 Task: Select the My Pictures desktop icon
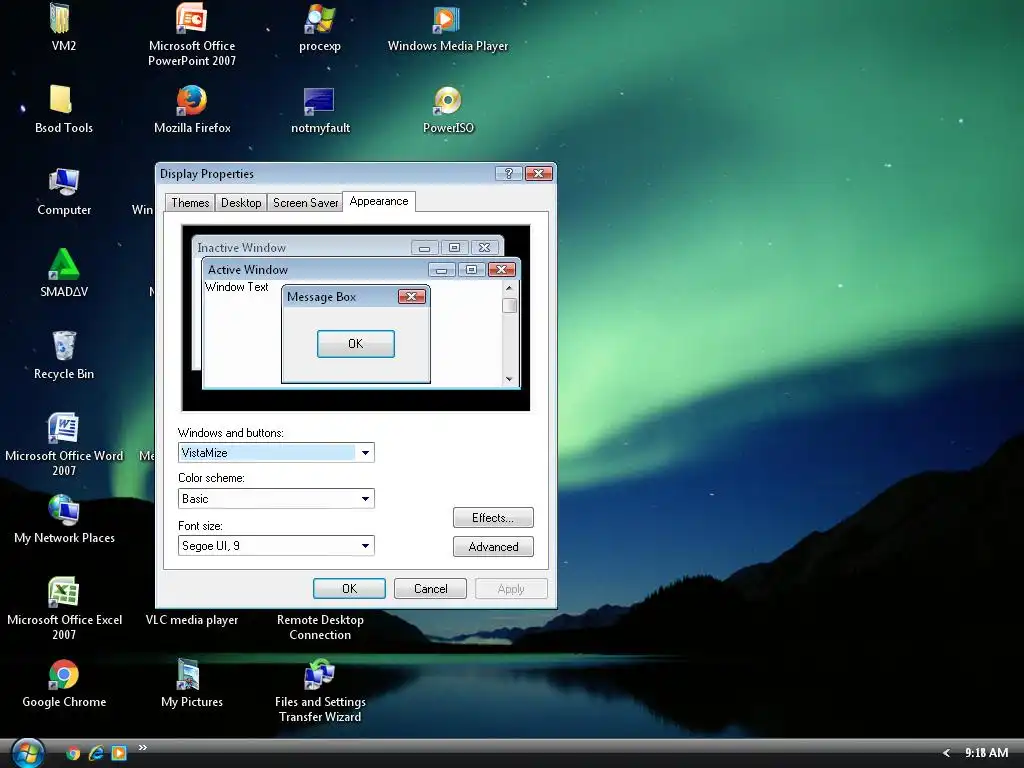point(189,675)
